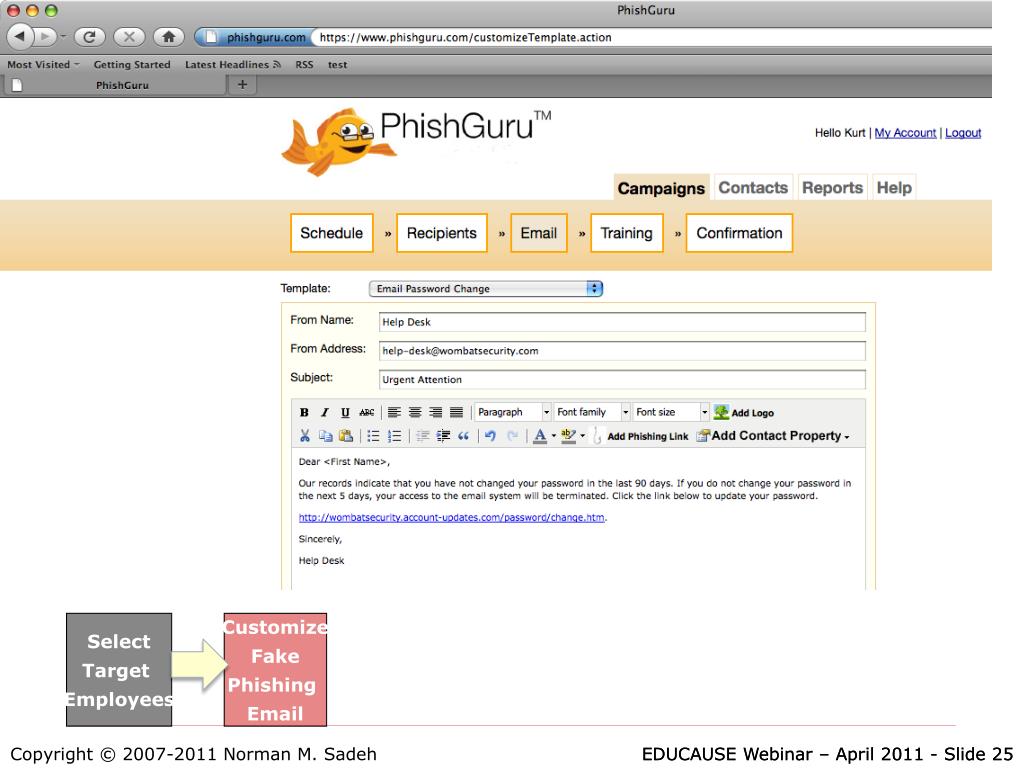Click the Cut scissors icon

pos(304,436)
